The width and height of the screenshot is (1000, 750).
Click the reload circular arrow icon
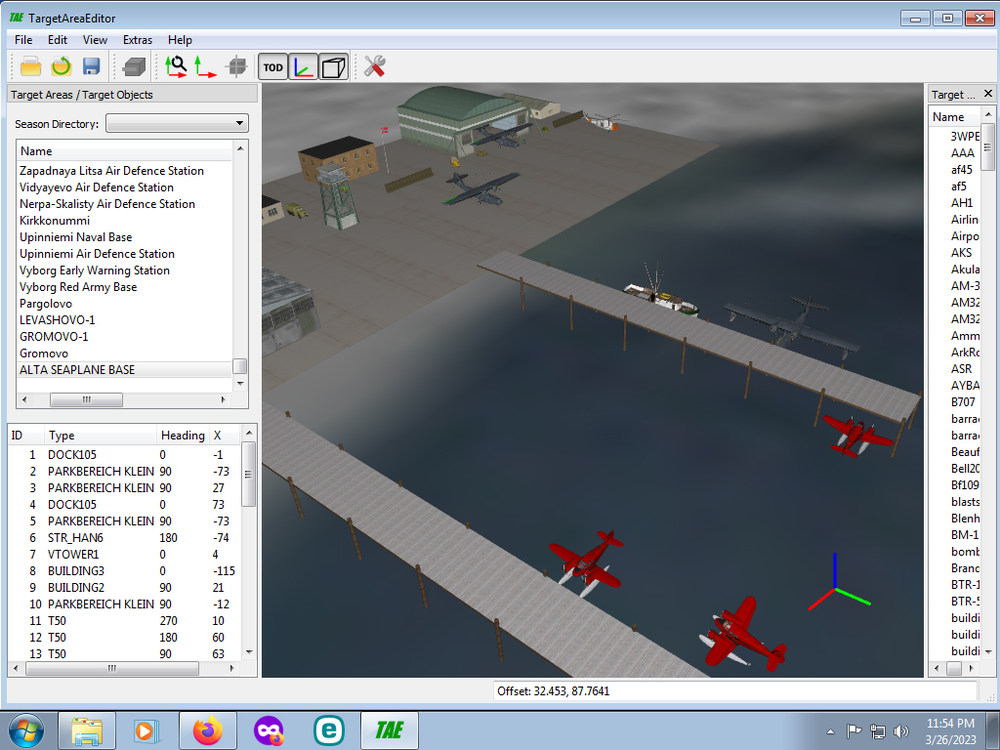pyautogui.click(x=61, y=66)
